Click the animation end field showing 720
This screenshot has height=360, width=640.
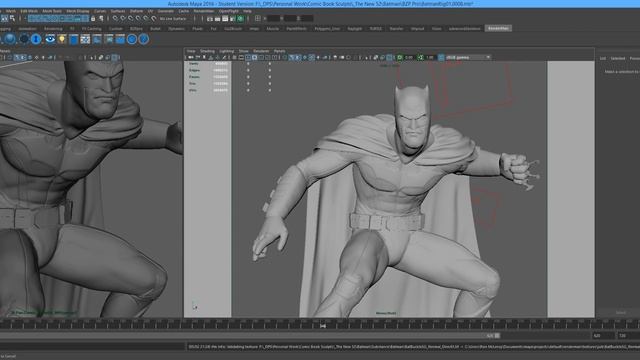628,336
